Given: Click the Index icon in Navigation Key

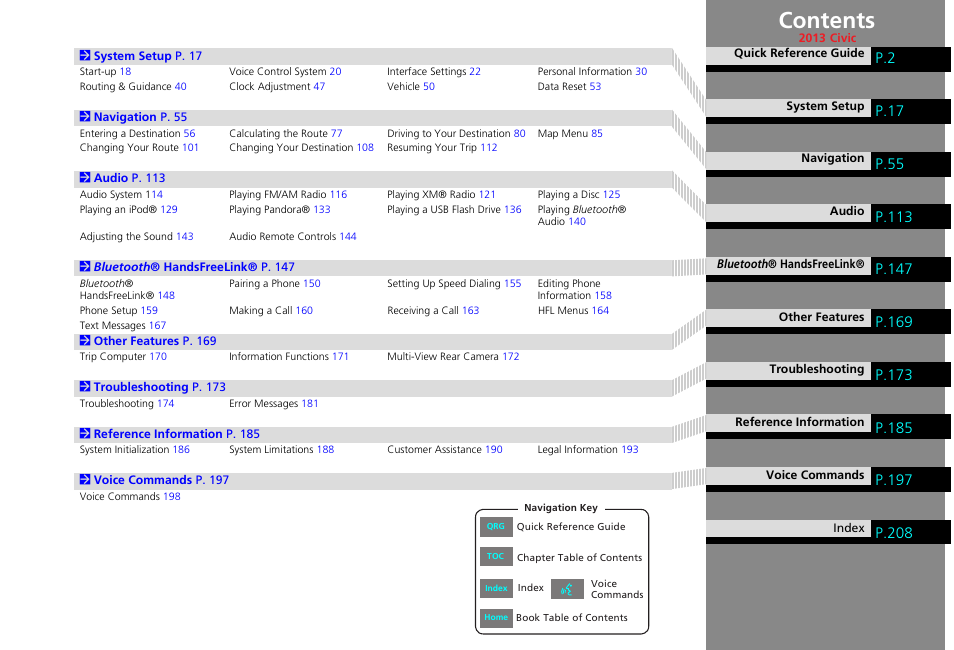Looking at the screenshot, I should 496,588.
